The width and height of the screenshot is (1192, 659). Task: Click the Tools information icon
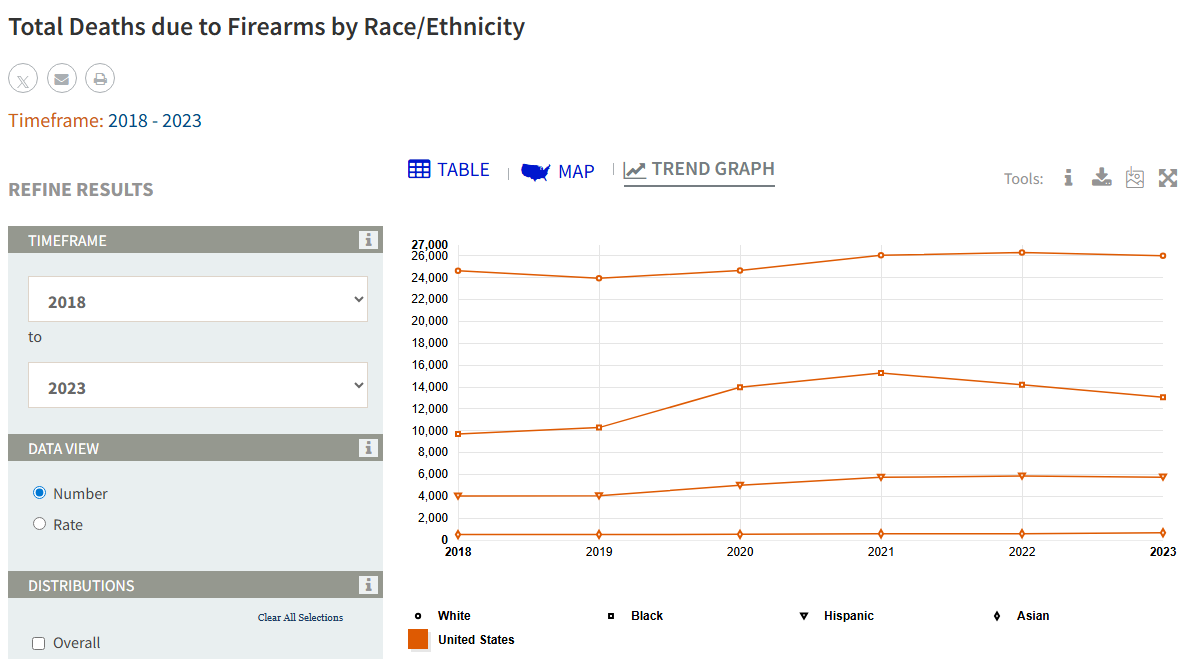click(1068, 178)
